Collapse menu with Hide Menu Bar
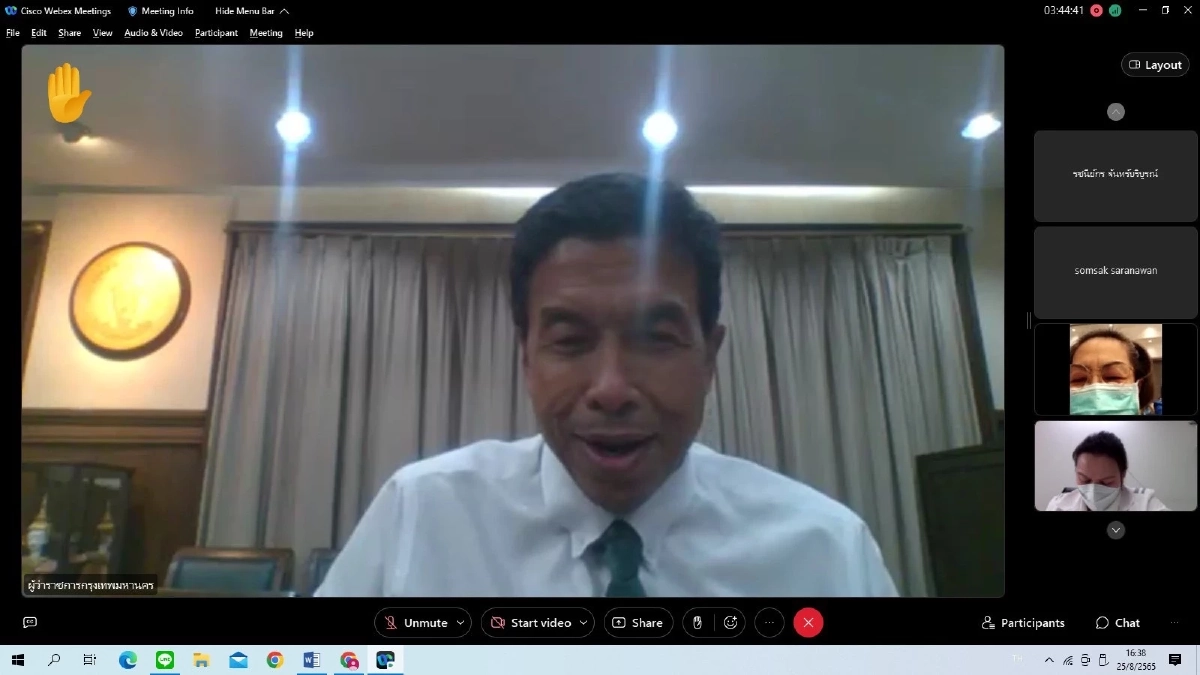The width and height of the screenshot is (1200, 675). [x=252, y=11]
